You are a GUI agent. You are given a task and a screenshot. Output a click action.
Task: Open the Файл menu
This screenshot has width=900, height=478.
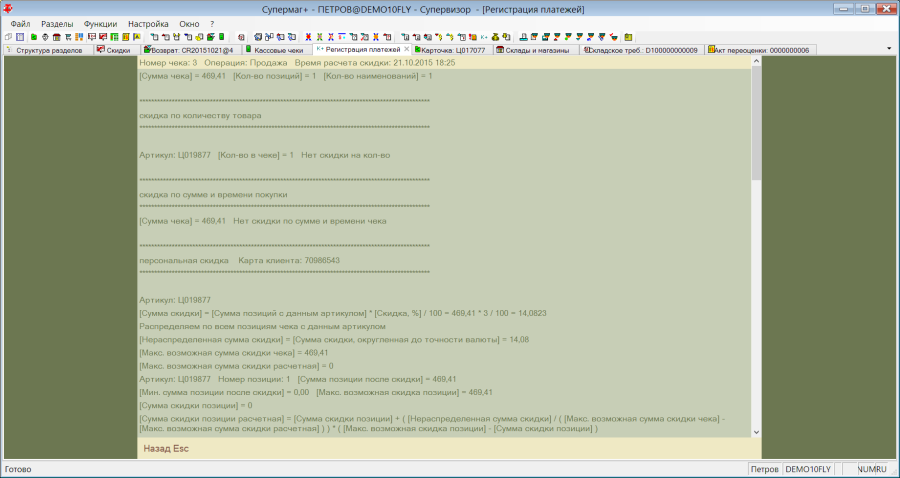click(20, 24)
